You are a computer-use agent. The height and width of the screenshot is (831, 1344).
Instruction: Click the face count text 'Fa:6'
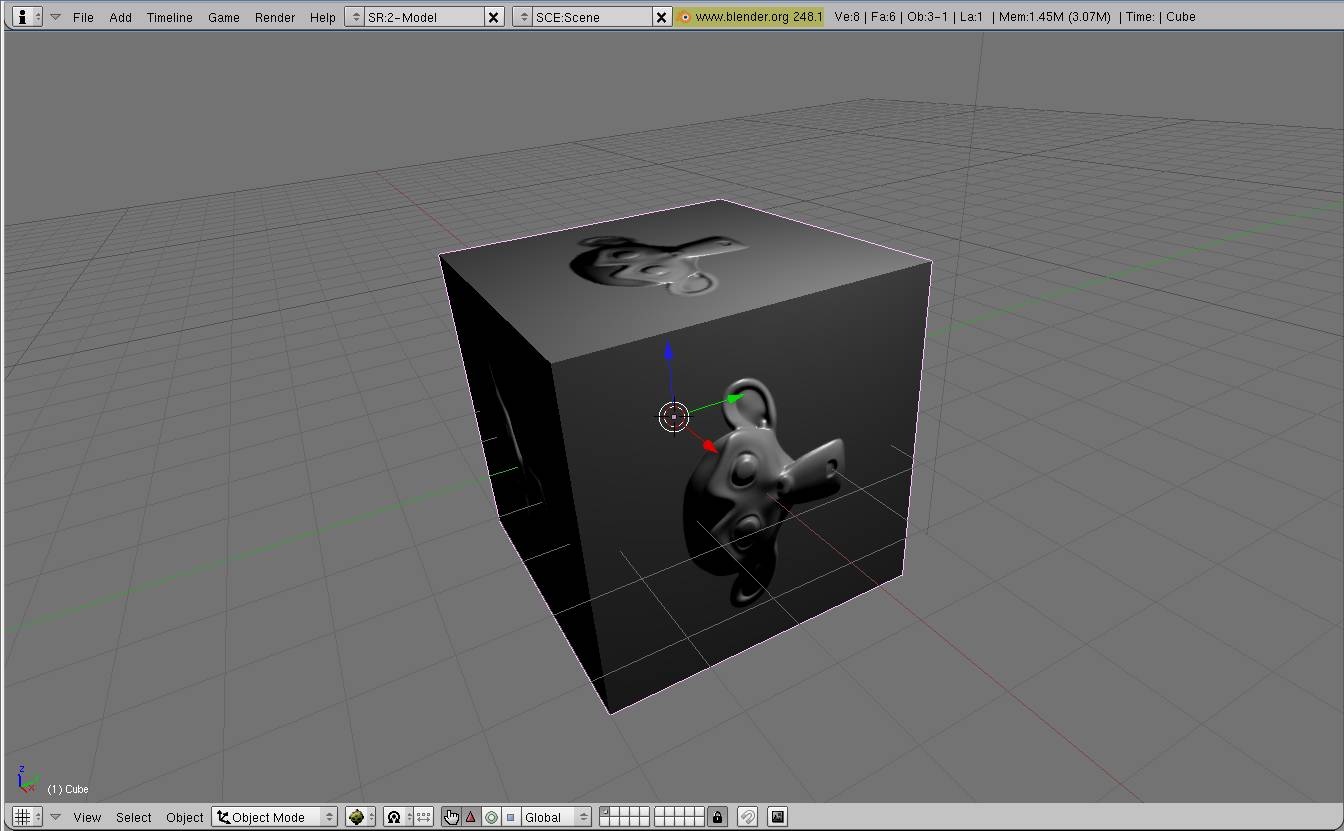884,17
